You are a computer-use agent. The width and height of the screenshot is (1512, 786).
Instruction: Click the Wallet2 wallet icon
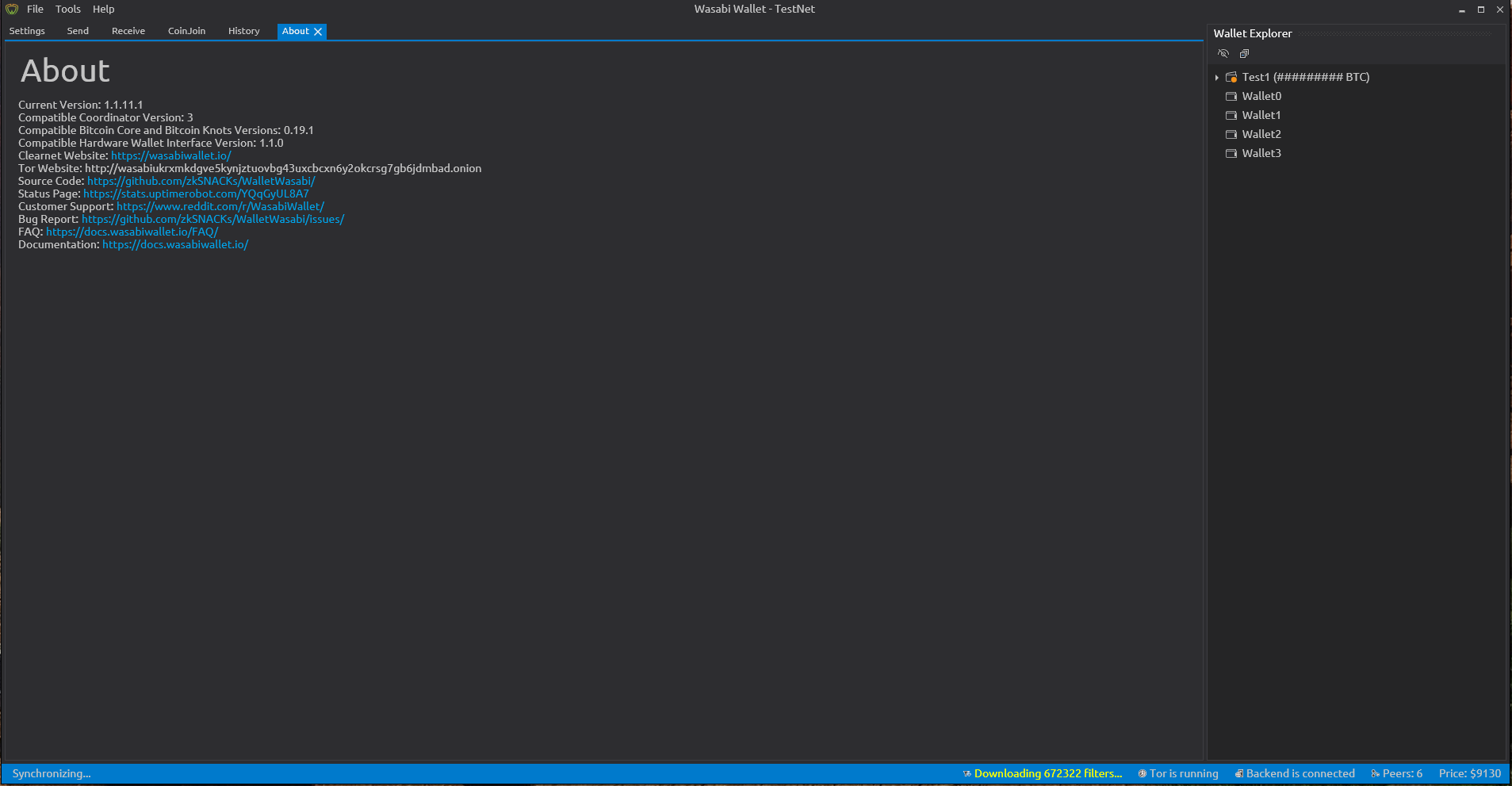pyautogui.click(x=1231, y=134)
